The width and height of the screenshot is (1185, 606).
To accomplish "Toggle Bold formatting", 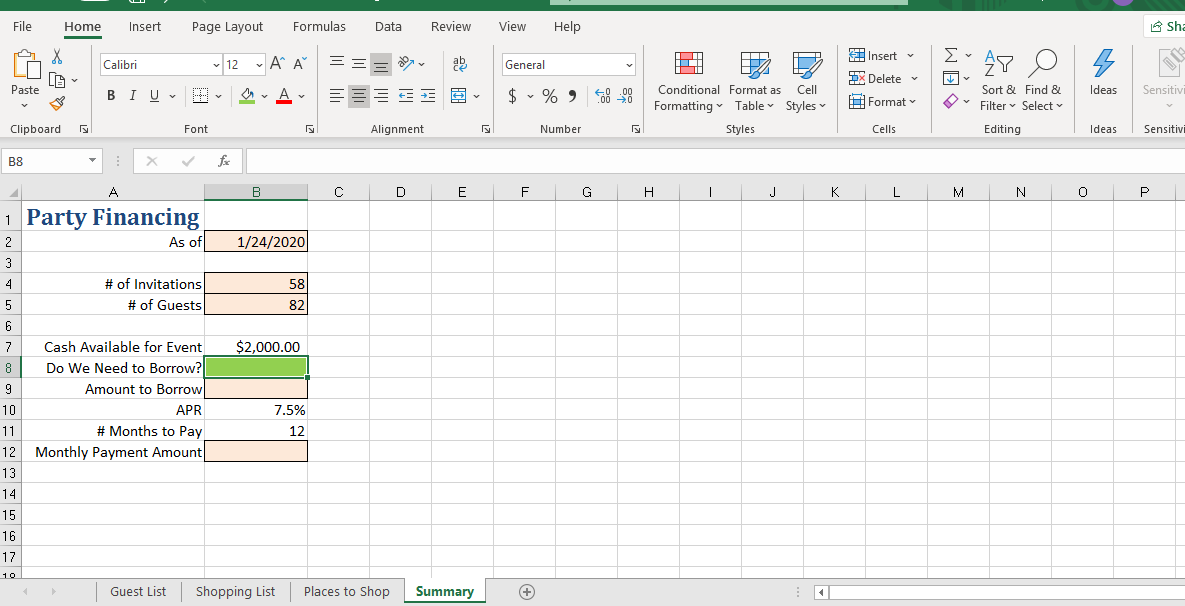I will coord(111,96).
